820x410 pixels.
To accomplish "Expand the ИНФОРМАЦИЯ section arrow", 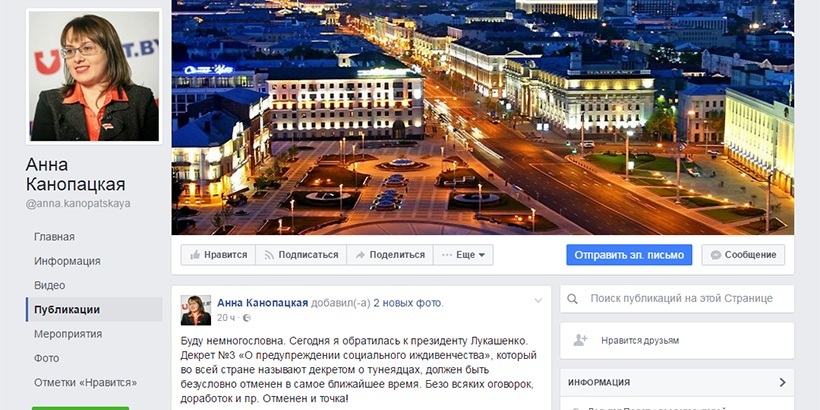I will pyautogui.click(x=782, y=382).
